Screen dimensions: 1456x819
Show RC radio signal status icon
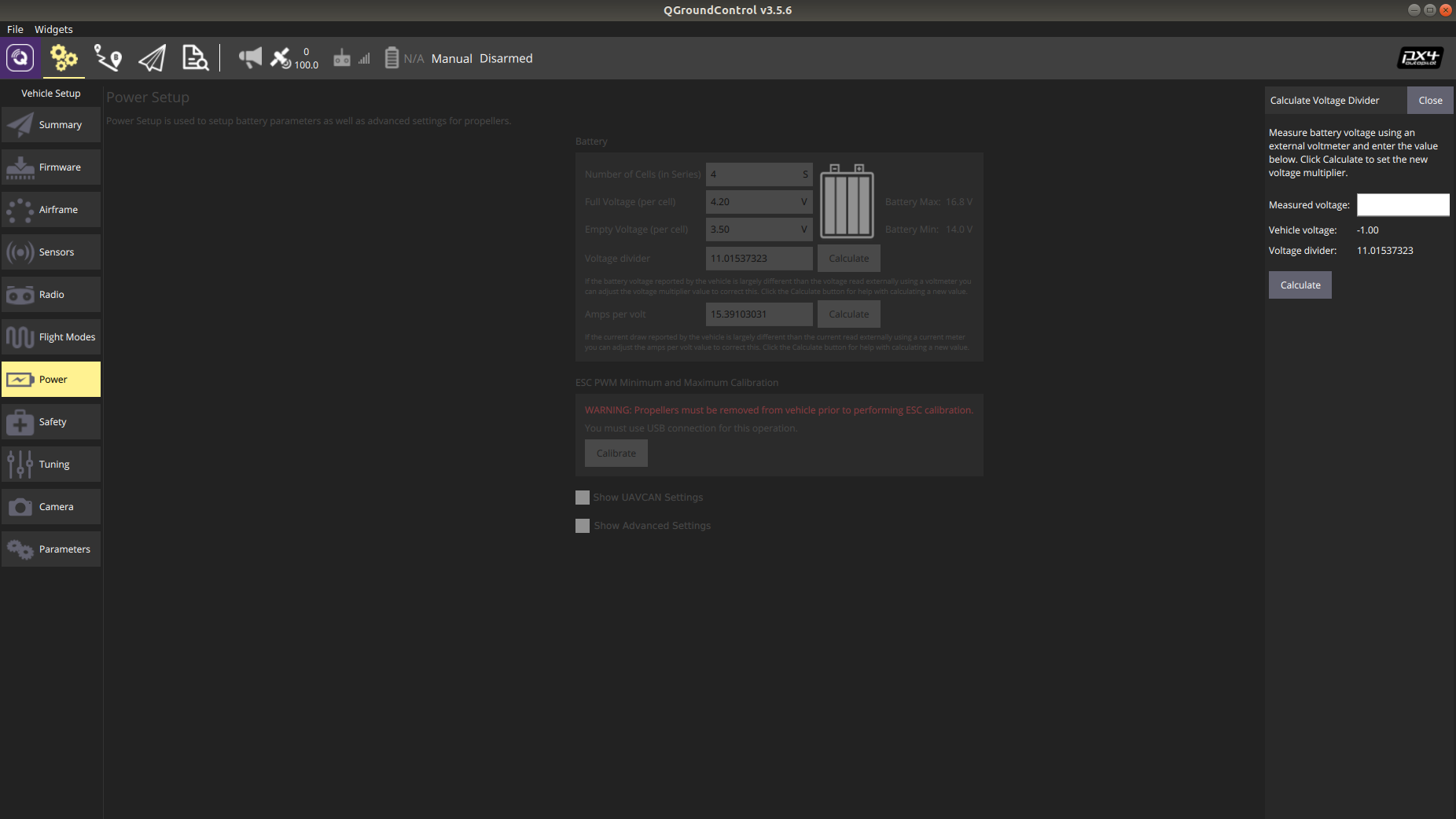click(342, 58)
